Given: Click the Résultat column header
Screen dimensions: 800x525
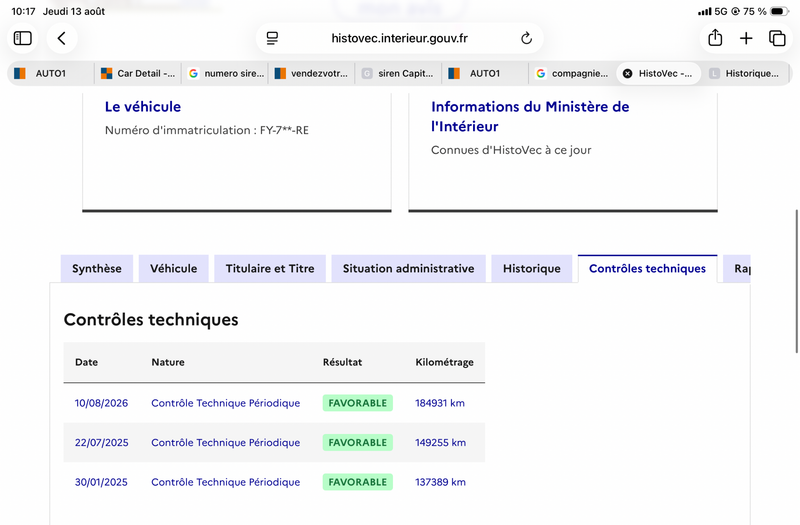Looking at the screenshot, I should [x=342, y=362].
